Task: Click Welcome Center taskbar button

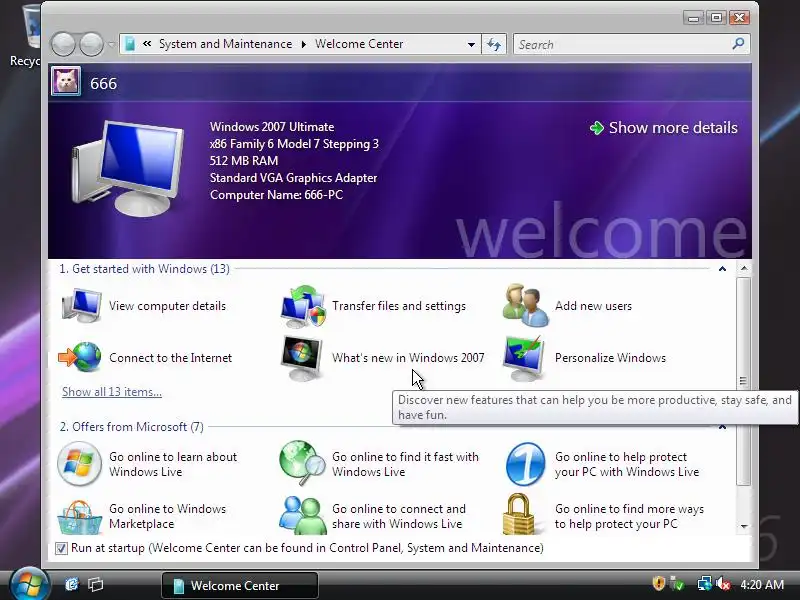Action: pyautogui.click(x=240, y=585)
